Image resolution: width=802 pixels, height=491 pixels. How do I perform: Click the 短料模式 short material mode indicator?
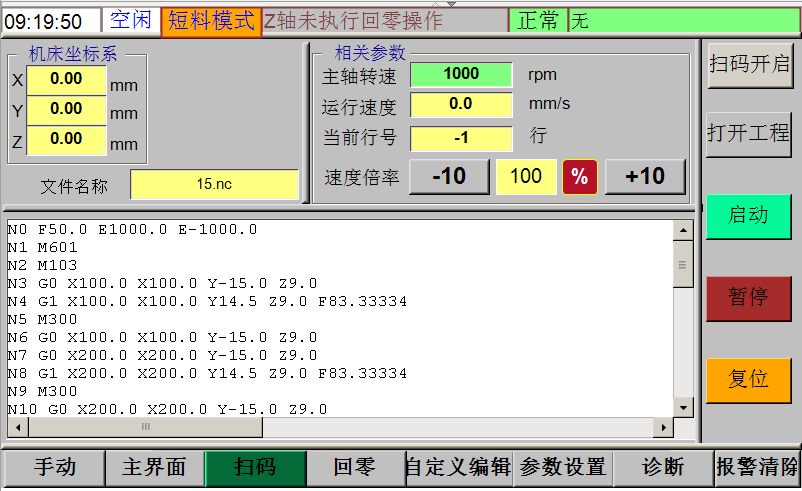point(211,22)
